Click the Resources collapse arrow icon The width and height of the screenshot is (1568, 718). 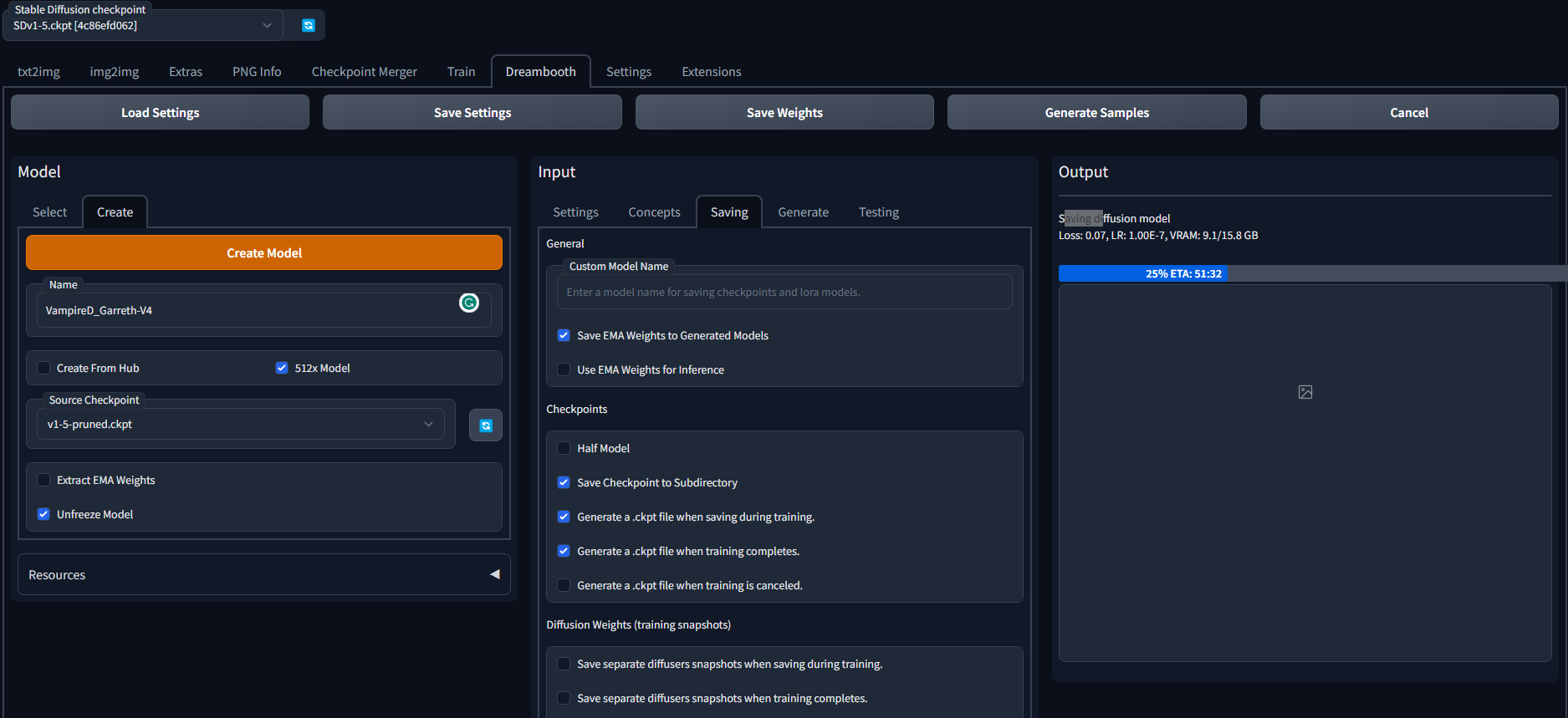(x=494, y=574)
